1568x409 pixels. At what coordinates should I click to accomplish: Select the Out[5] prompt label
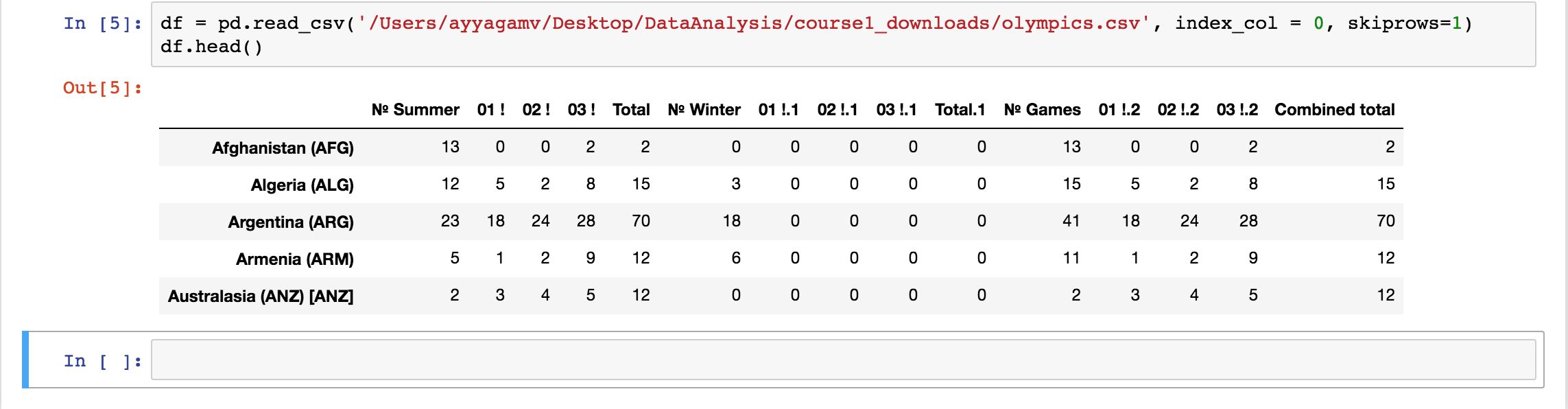[103, 88]
